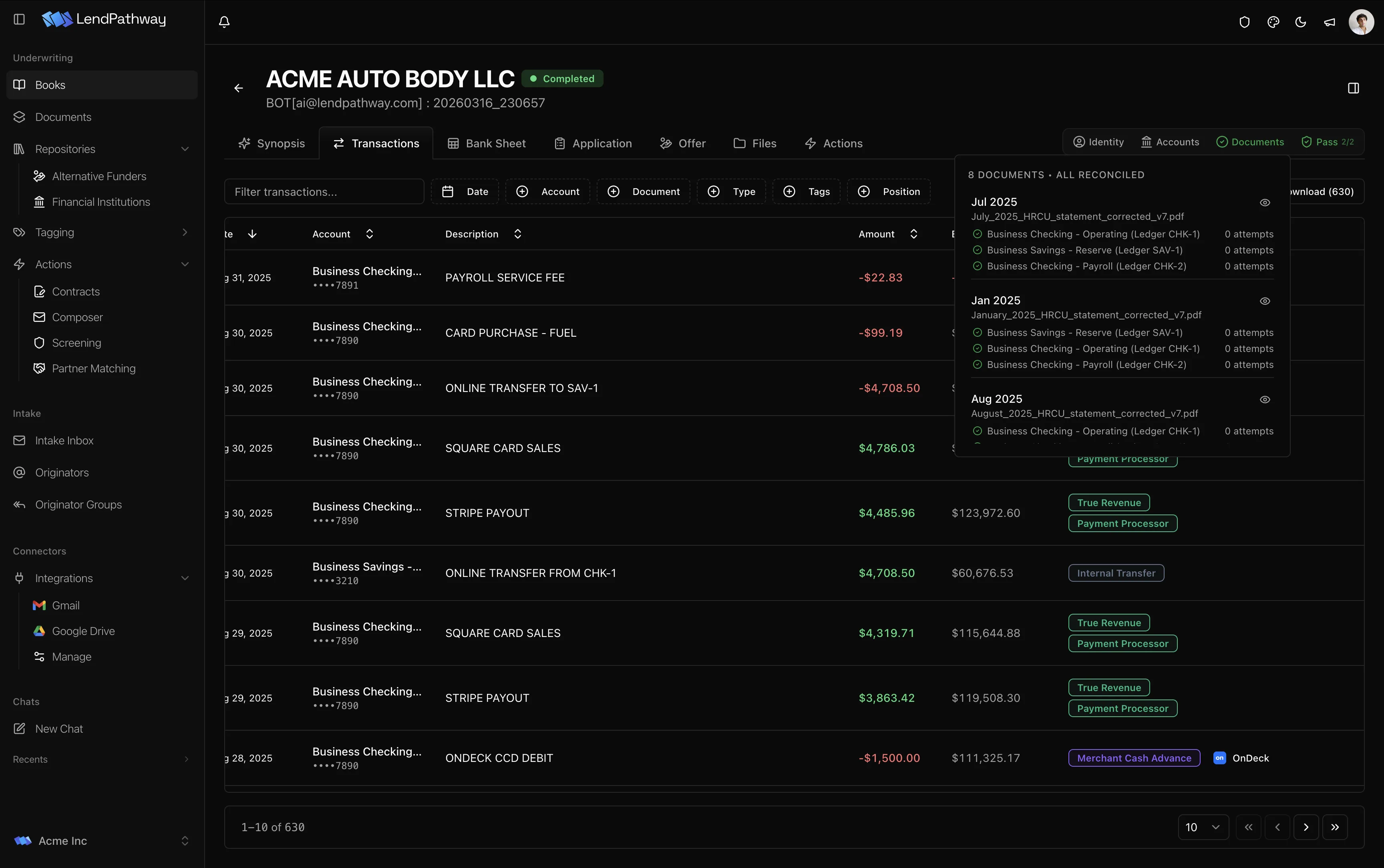Sort by the Amount column
Image resolution: width=1384 pixels, height=868 pixels.
887,234
